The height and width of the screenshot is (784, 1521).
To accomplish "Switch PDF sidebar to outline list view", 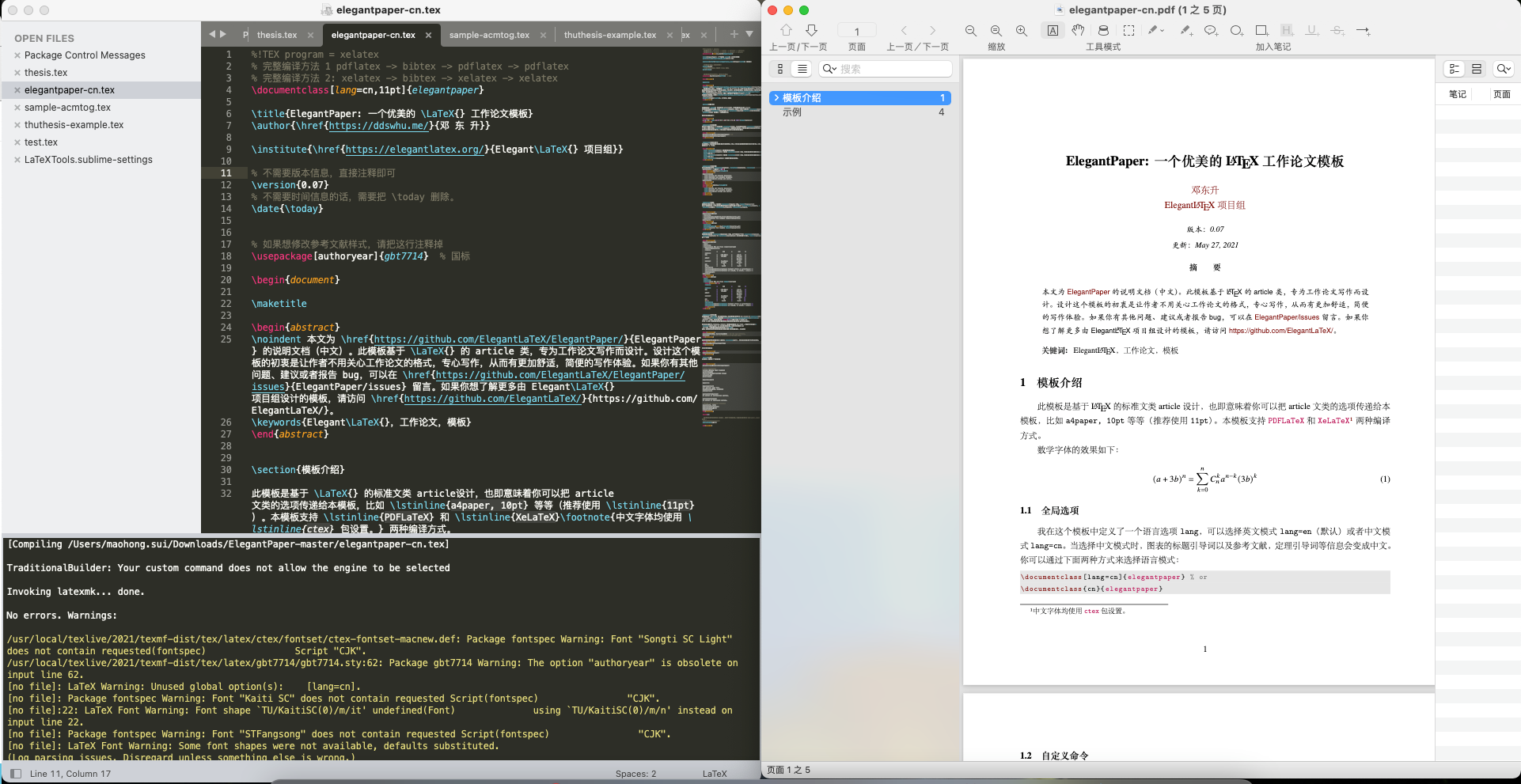I will pyautogui.click(x=802, y=69).
